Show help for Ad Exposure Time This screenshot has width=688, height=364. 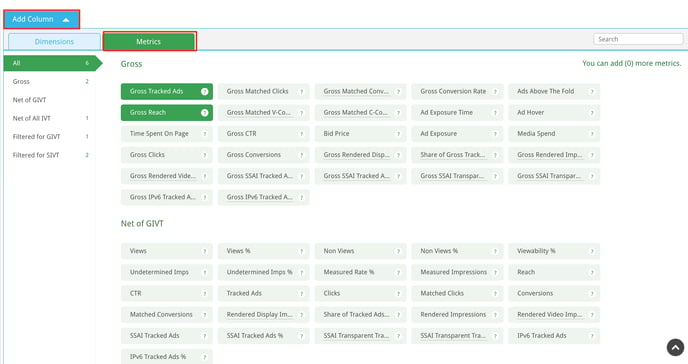(495, 113)
